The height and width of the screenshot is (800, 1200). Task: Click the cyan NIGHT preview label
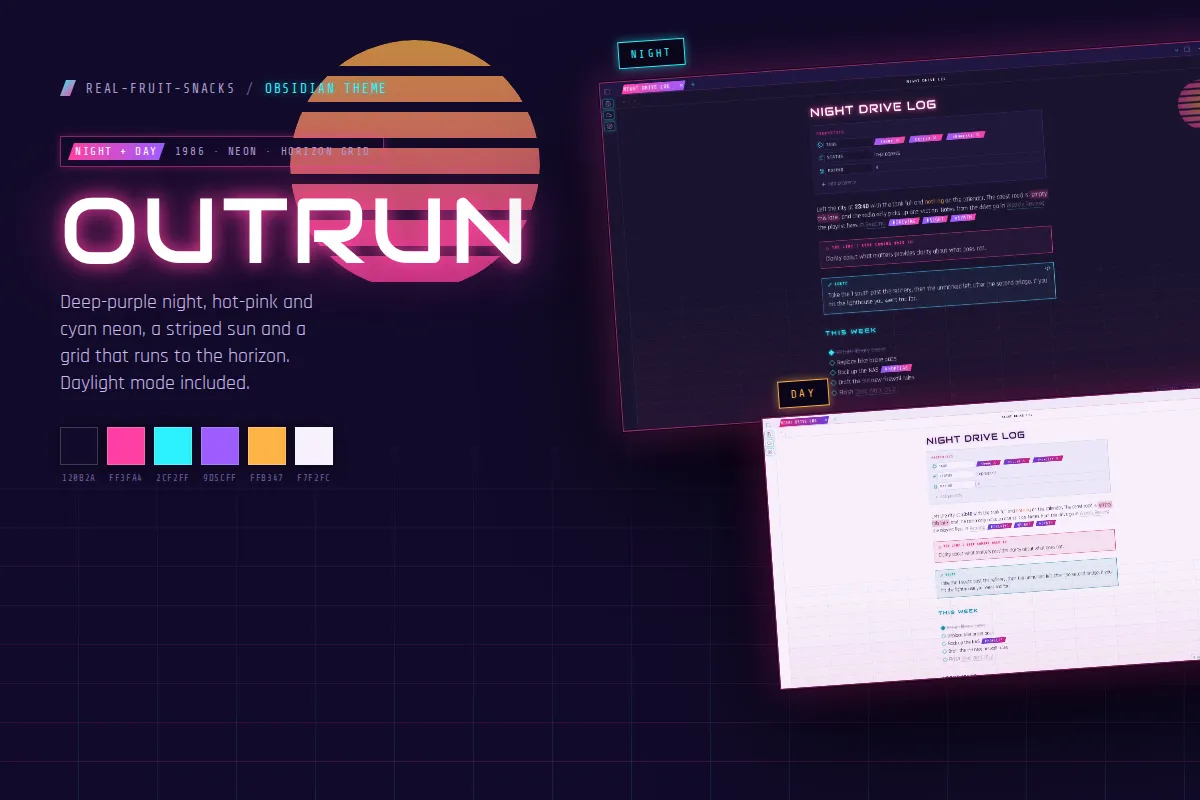coord(651,54)
